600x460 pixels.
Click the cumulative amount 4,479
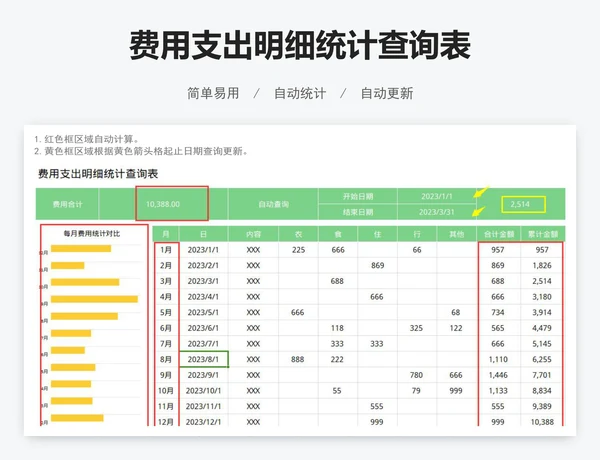pos(542,328)
